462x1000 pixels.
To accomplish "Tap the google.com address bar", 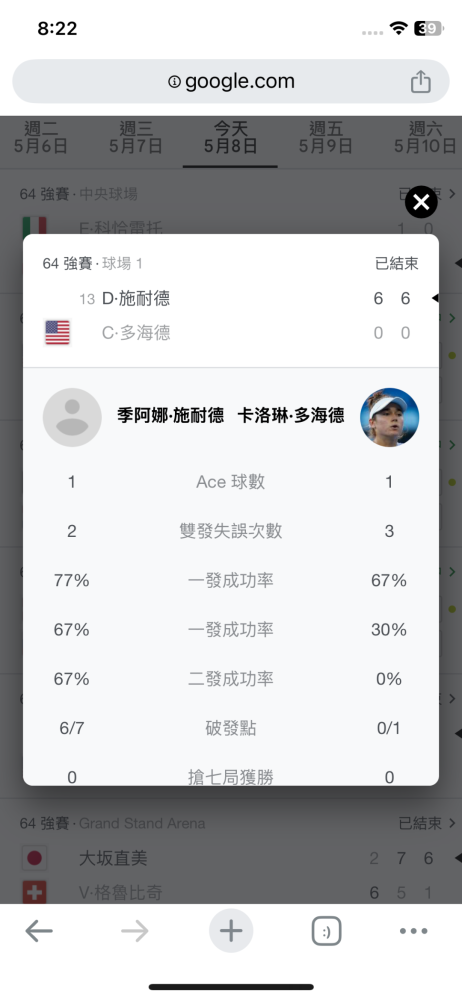I will (x=231, y=82).
